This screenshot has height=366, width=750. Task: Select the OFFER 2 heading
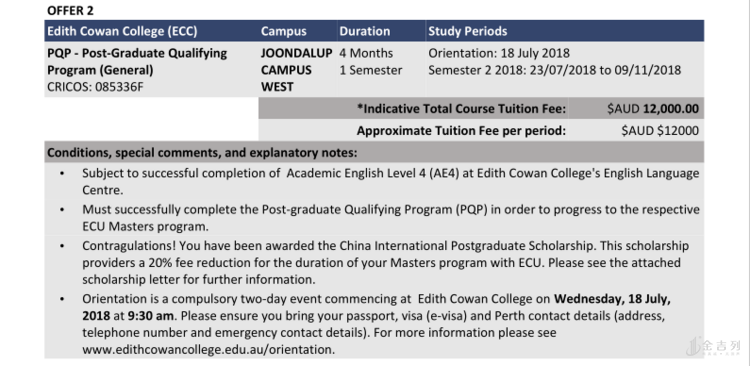70,10
